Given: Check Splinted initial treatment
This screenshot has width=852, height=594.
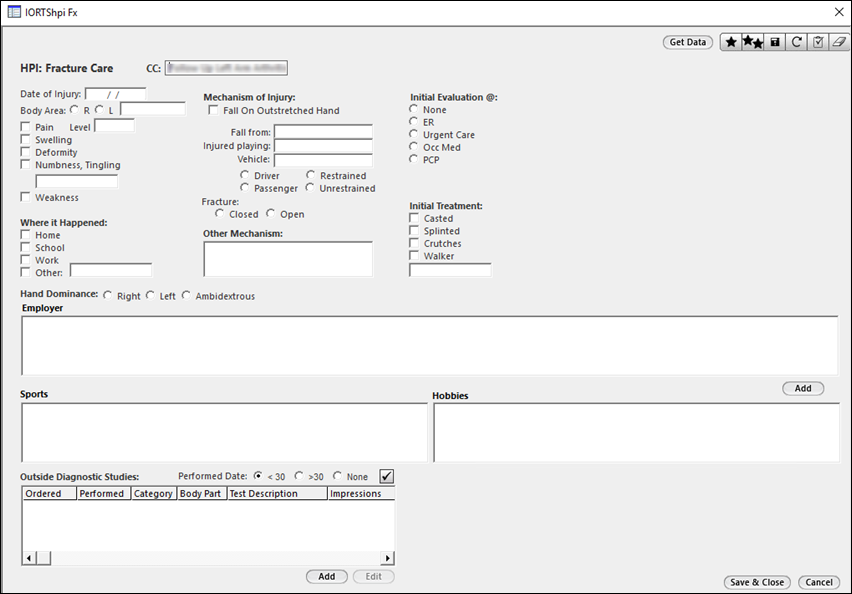Looking at the screenshot, I should [414, 230].
